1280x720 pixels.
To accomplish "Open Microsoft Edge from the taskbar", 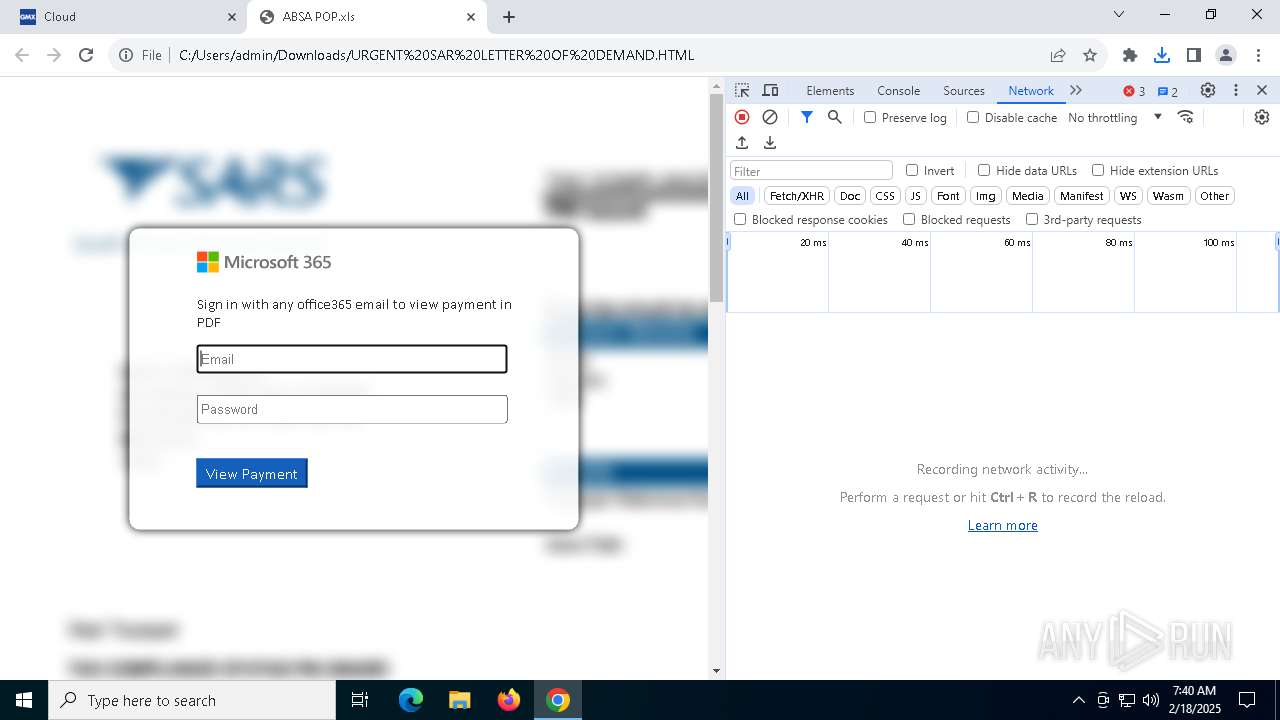I will pos(411,700).
